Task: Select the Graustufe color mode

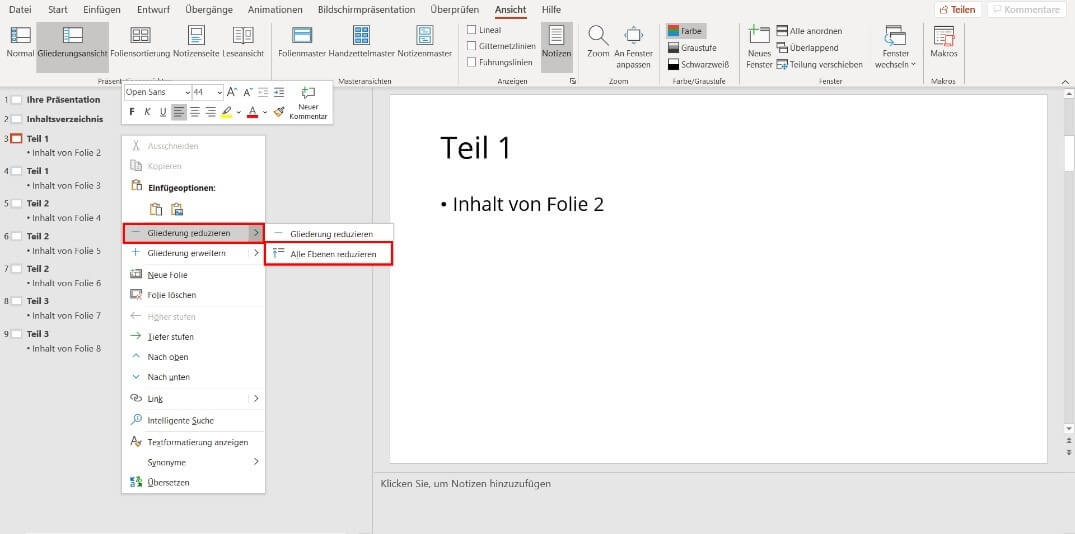Action: point(697,47)
